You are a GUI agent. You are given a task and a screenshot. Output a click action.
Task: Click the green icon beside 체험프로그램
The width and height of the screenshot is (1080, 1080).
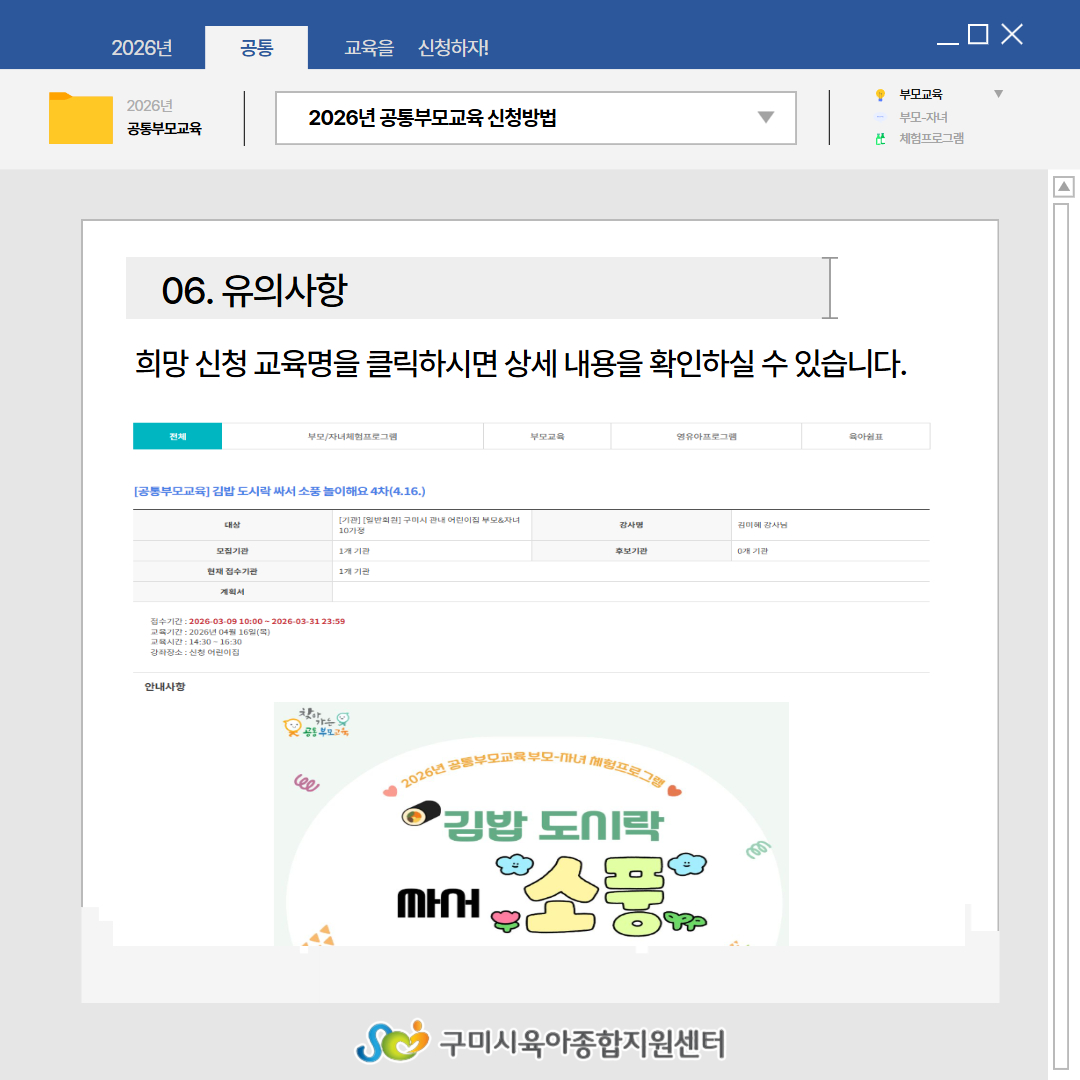(x=880, y=139)
